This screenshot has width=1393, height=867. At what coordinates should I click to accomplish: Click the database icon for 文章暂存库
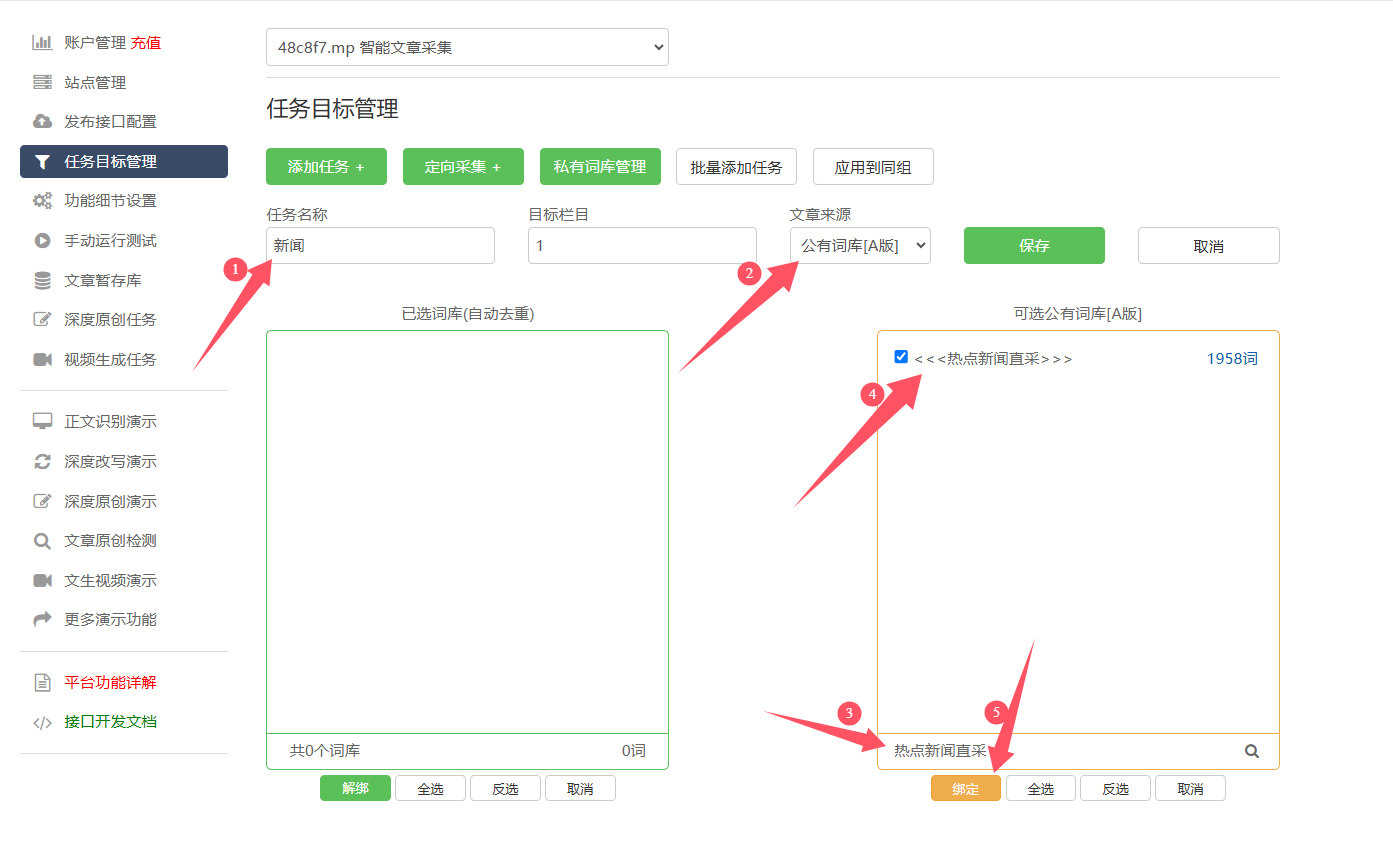tap(42, 281)
